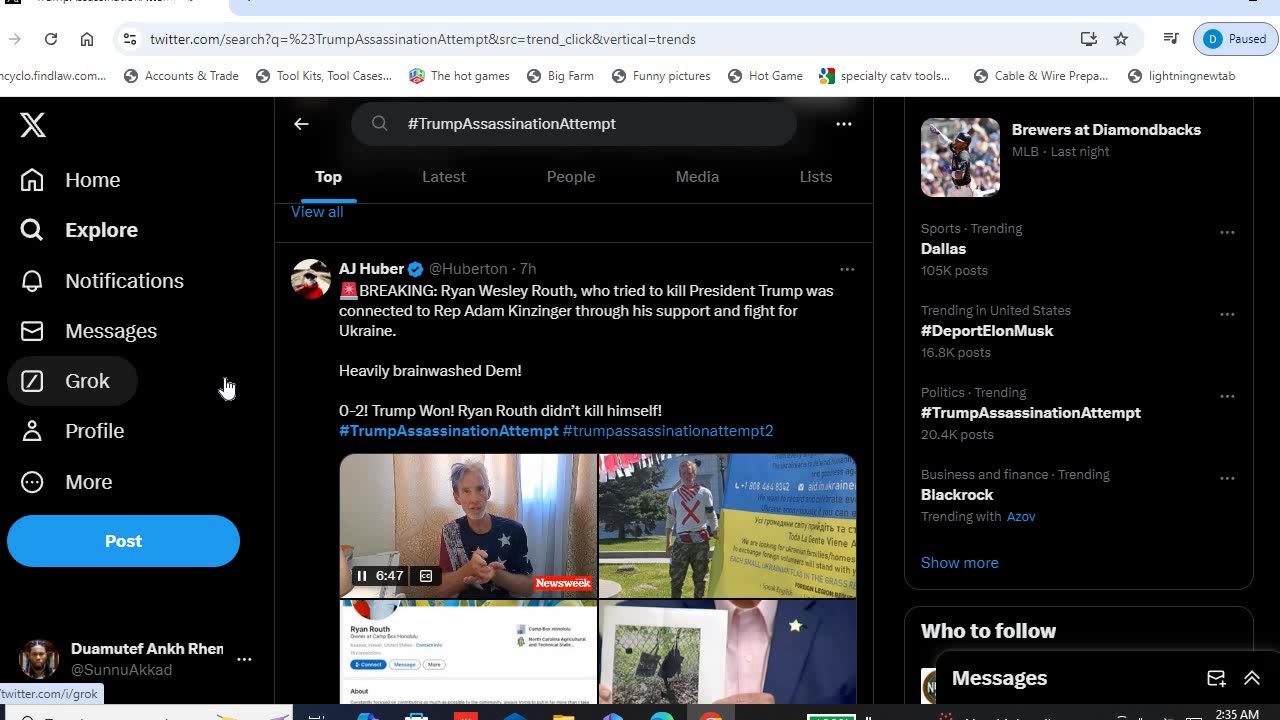
Task: Open Profile from the sidebar
Action: click(x=73, y=431)
